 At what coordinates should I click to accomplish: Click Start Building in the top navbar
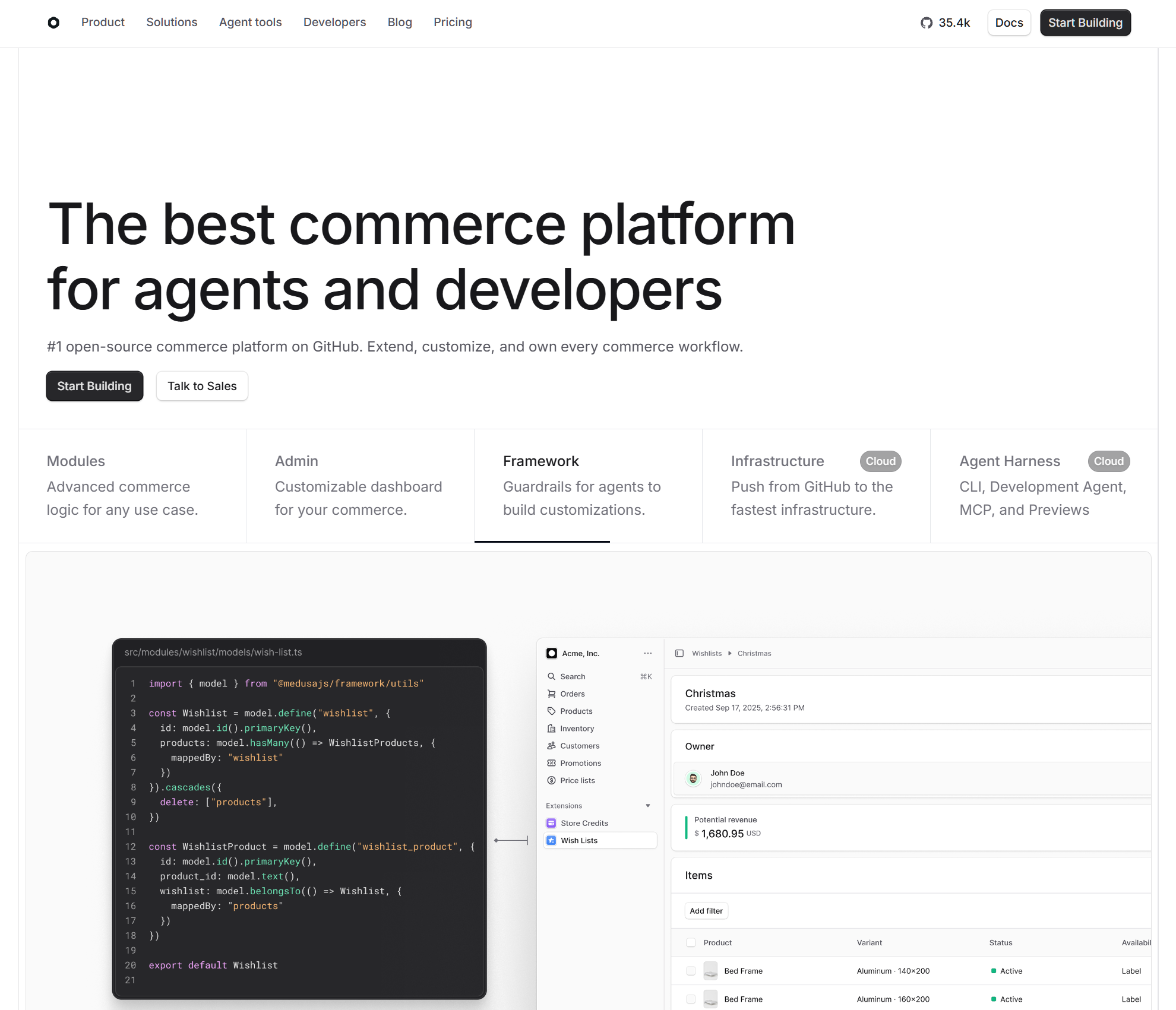[1085, 23]
